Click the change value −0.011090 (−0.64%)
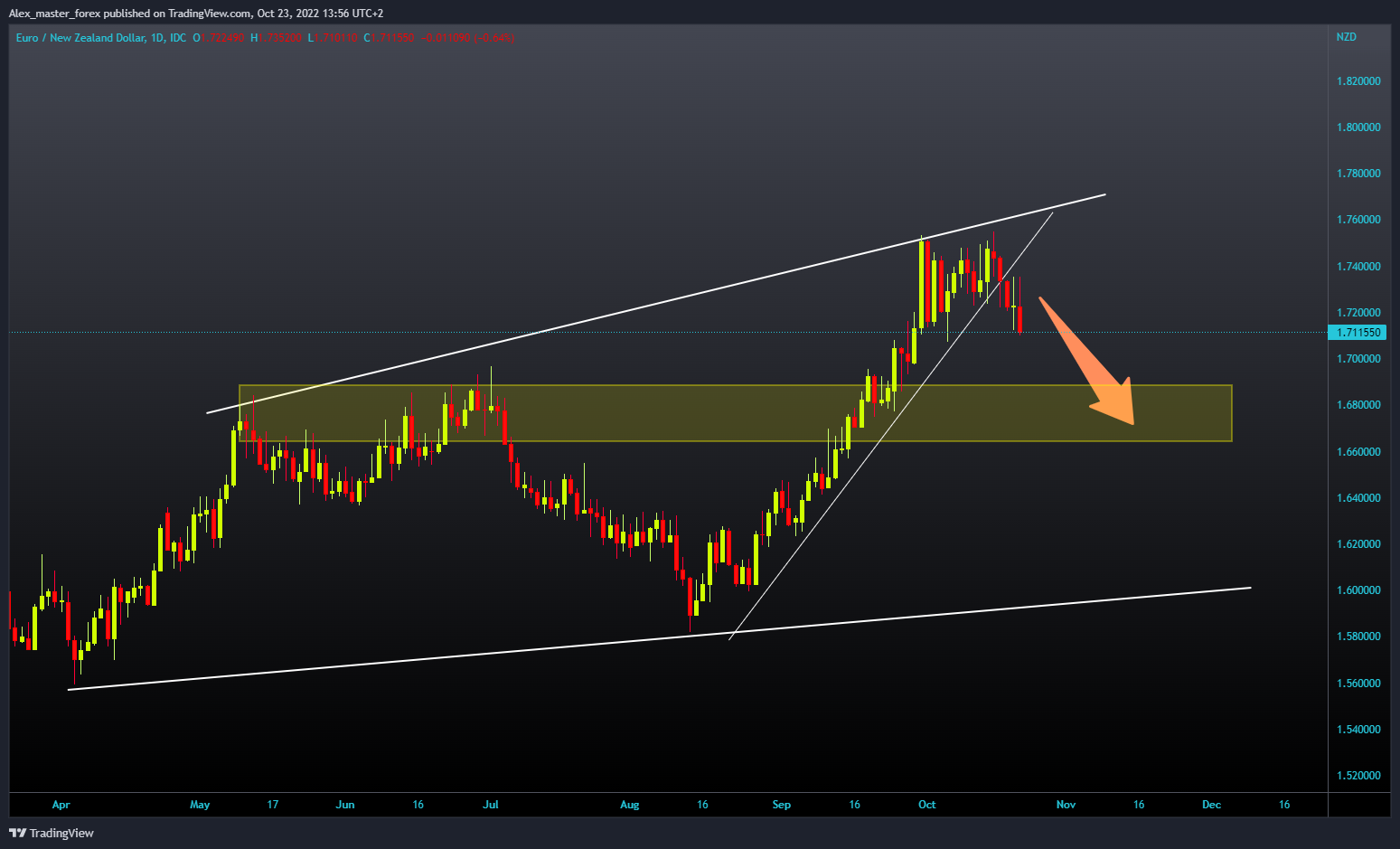This screenshot has height=849, width=1400. pyautogui.click(x=467, y=38)
